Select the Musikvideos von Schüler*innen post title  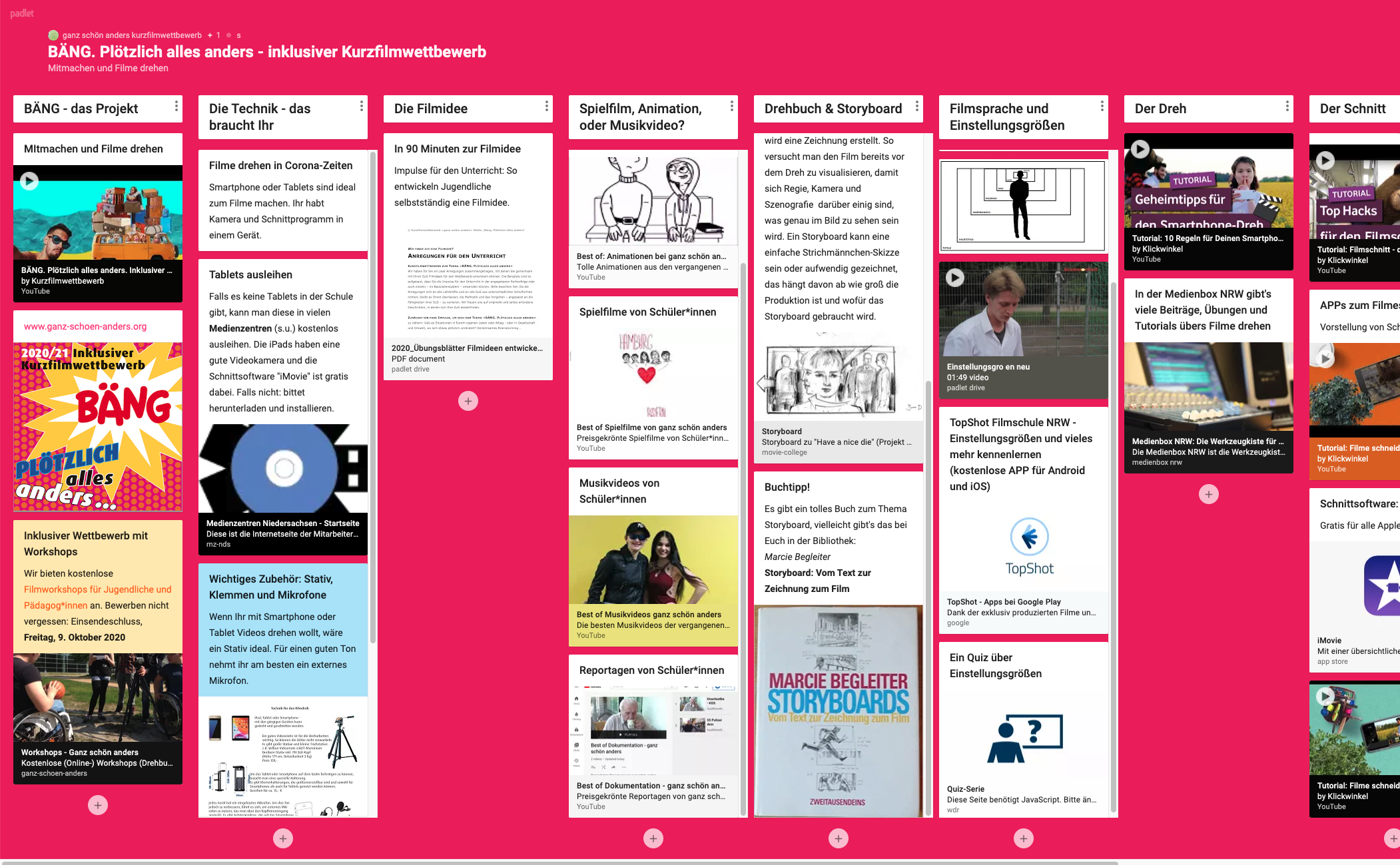coord(619,491)
